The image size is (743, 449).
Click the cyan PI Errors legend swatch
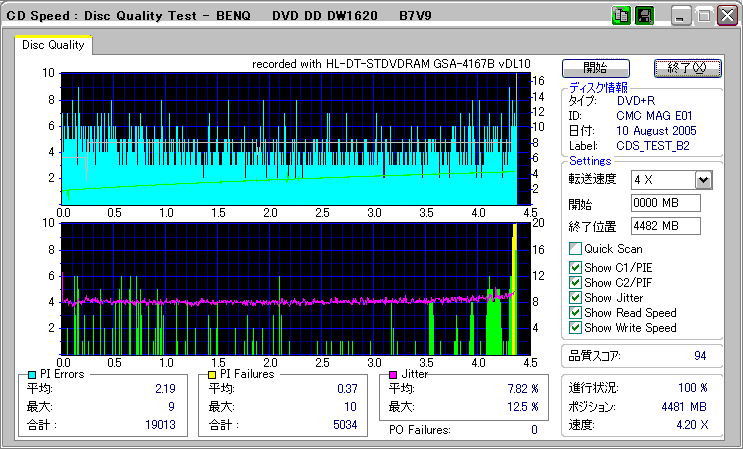tap(33, 374)
